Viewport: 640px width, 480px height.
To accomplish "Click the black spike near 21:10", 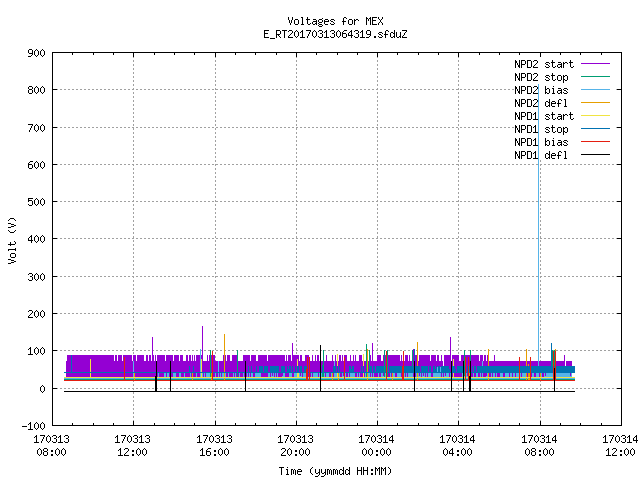I will coord(320,367).
